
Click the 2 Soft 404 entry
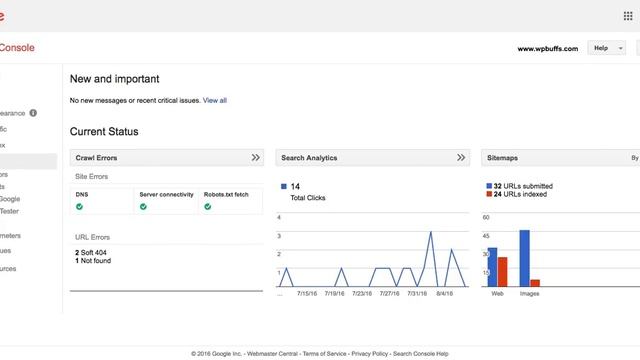[91, 253]
